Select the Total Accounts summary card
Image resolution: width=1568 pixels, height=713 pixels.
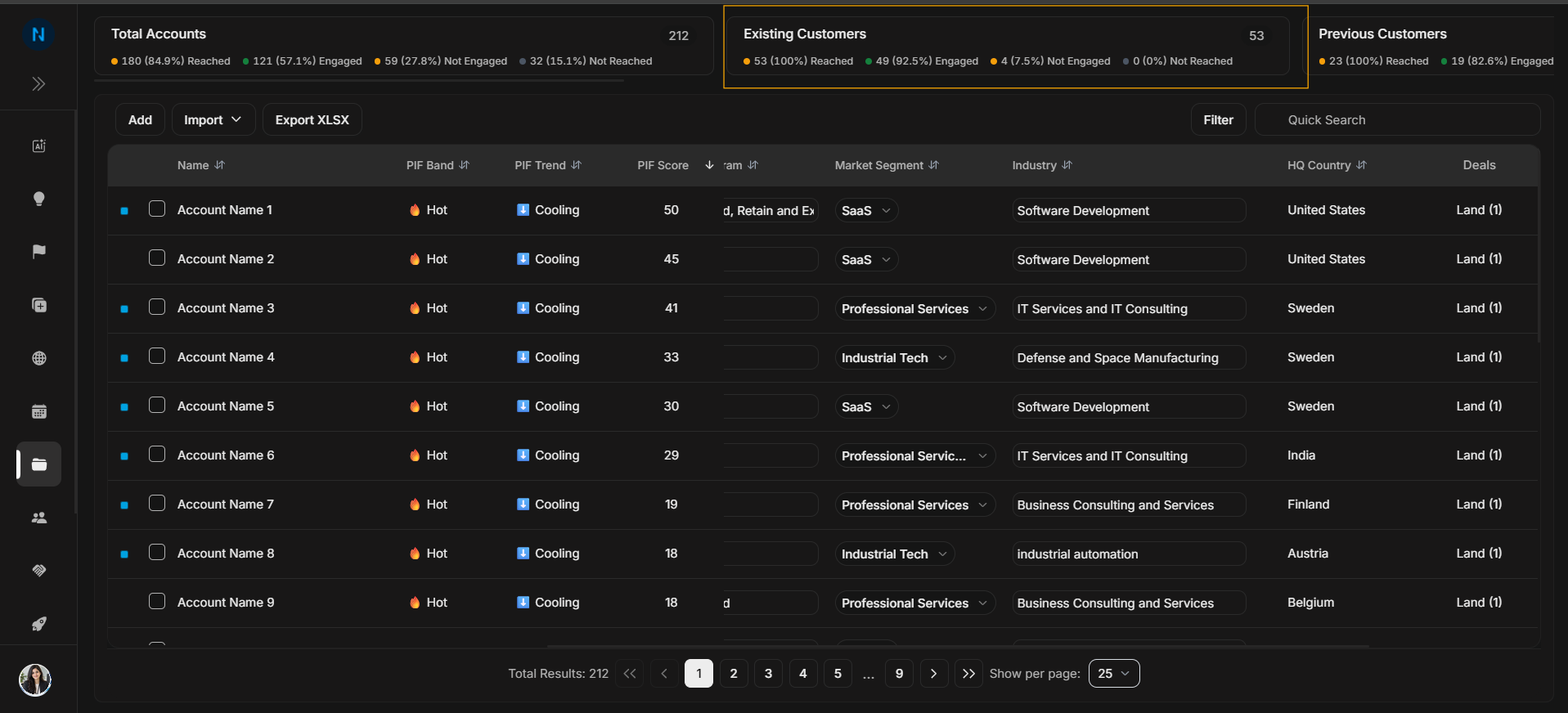(404, 47)
